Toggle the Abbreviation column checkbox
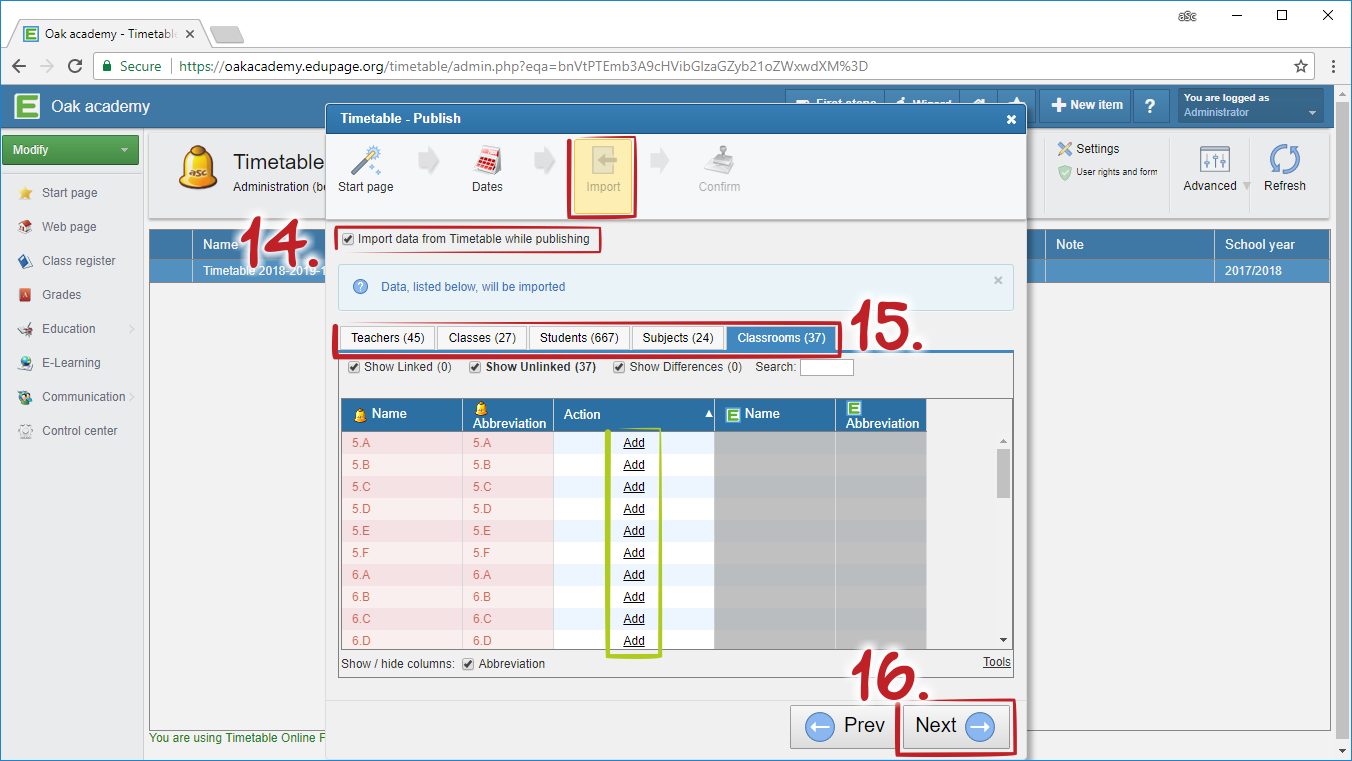This screenshot has height=761, width=1352. point(468,664)
